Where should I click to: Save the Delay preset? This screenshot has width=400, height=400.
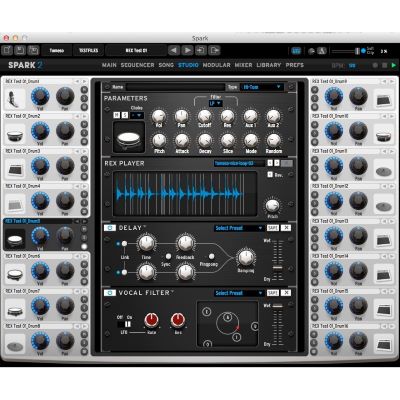tap(273, 228)
